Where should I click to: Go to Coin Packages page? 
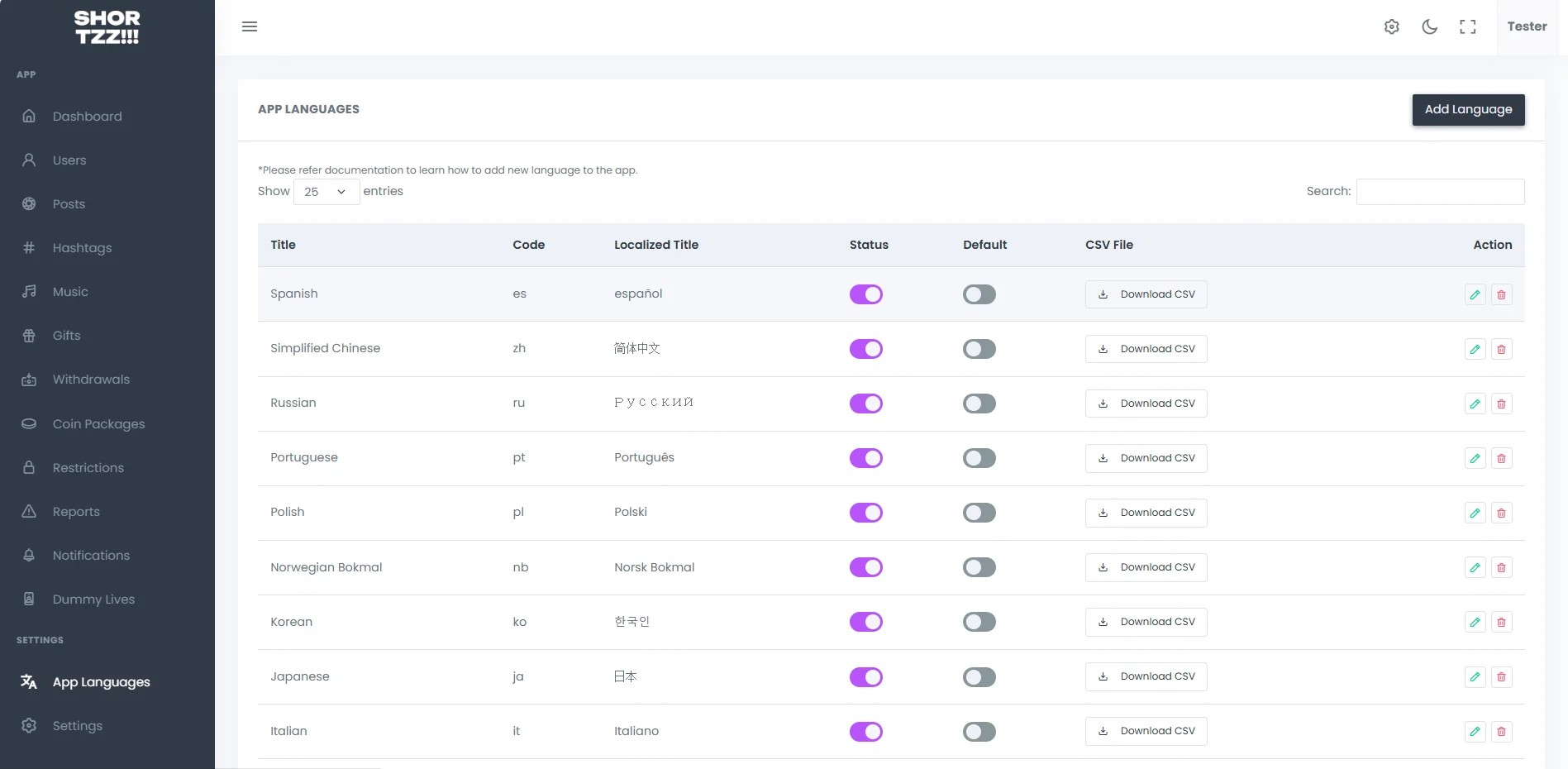click(x=98, y=424)
